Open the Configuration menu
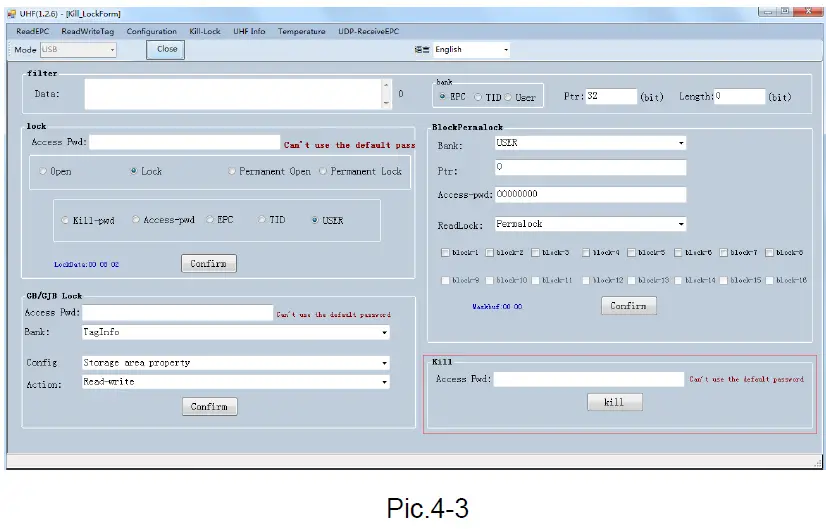The image size is (826, 529). 151,31
